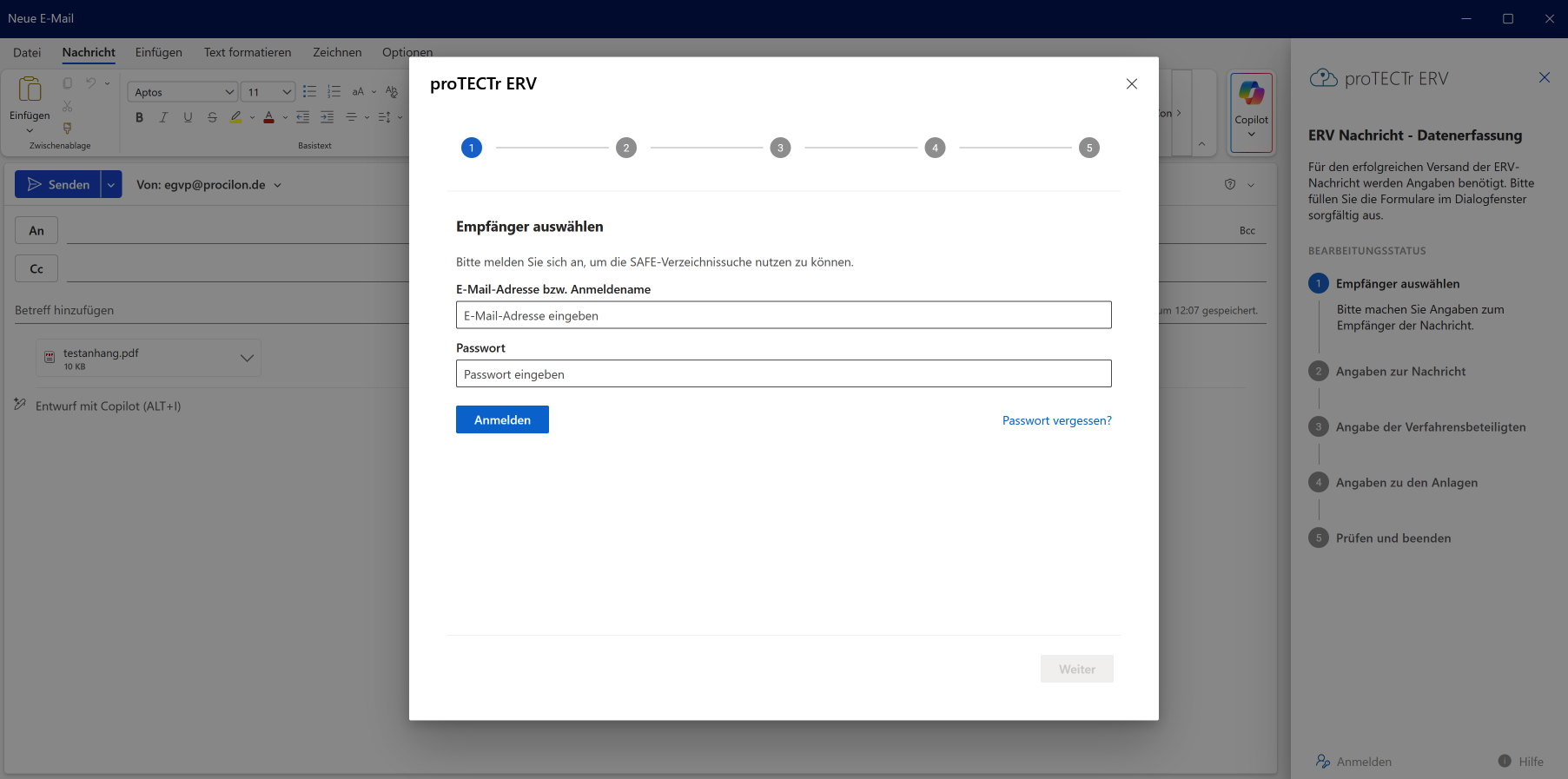Select Prüfen und beenden step
Image resolution: width=1568 pixels, height=779 pixels.
(x=1393, y=538)
